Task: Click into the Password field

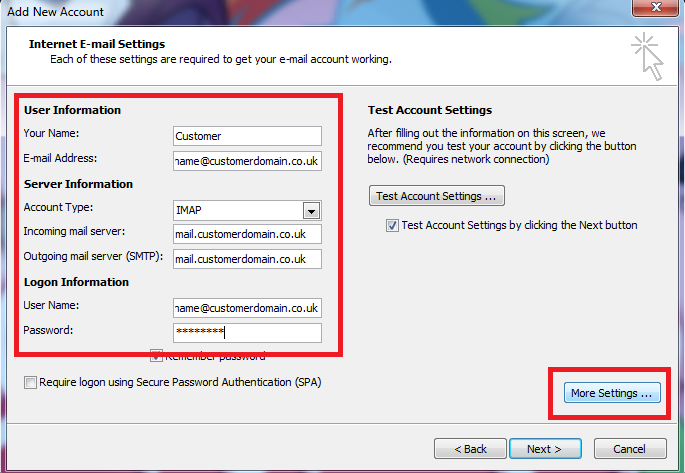Action: [x=246, y=332]
